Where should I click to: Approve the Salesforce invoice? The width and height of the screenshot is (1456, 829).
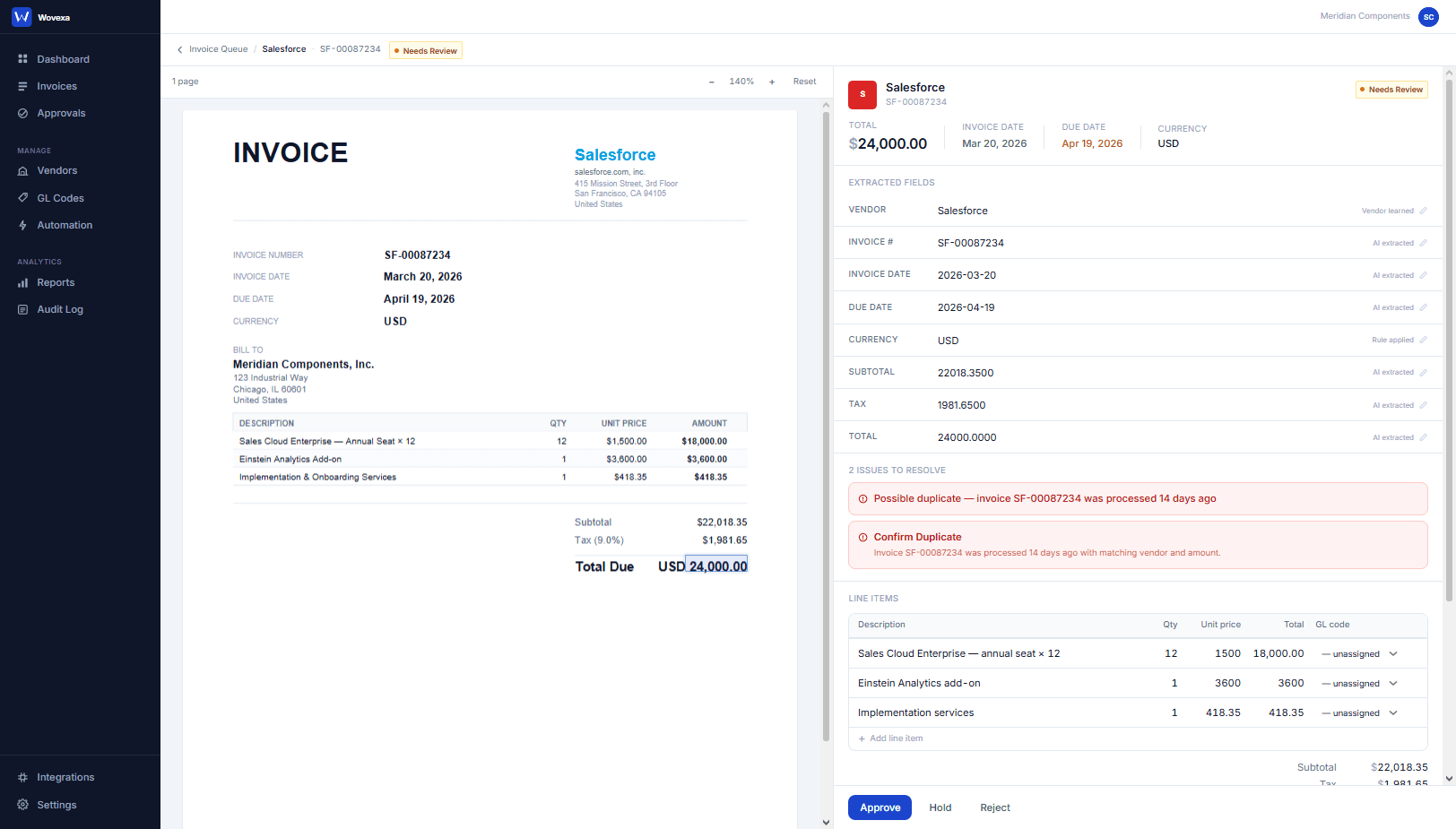[880, 807]
